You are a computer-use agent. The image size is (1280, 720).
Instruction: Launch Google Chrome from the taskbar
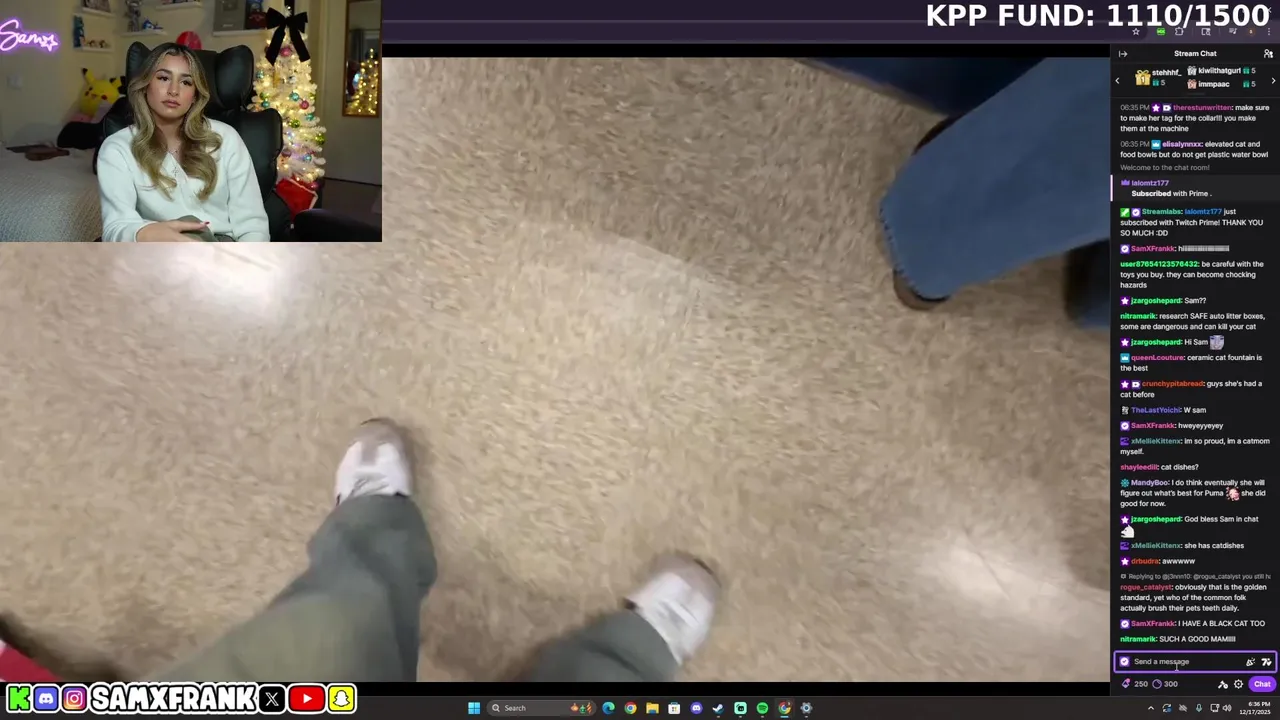point(631,708)
